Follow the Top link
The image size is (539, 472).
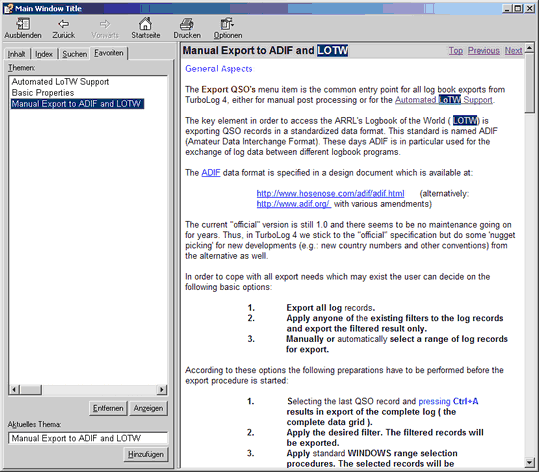[x=456, y=51]
